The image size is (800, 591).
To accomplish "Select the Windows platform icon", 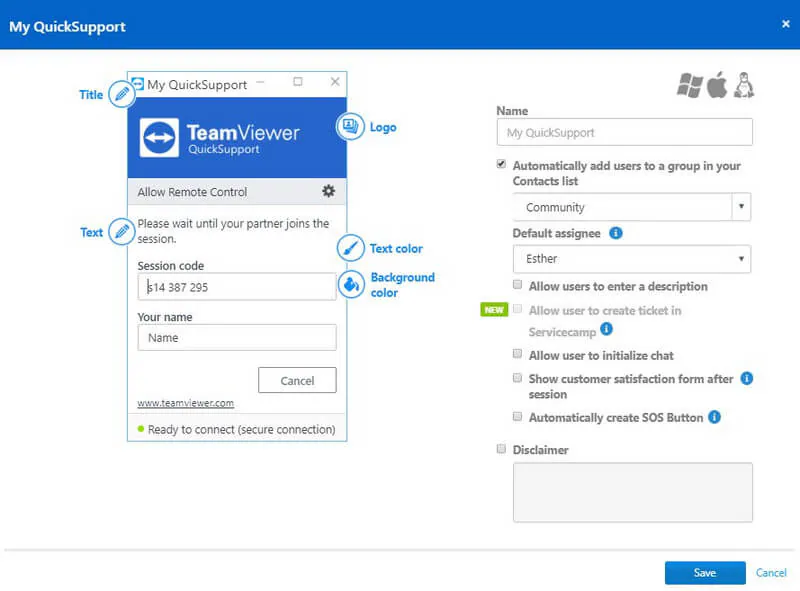I will click(689, 85).
